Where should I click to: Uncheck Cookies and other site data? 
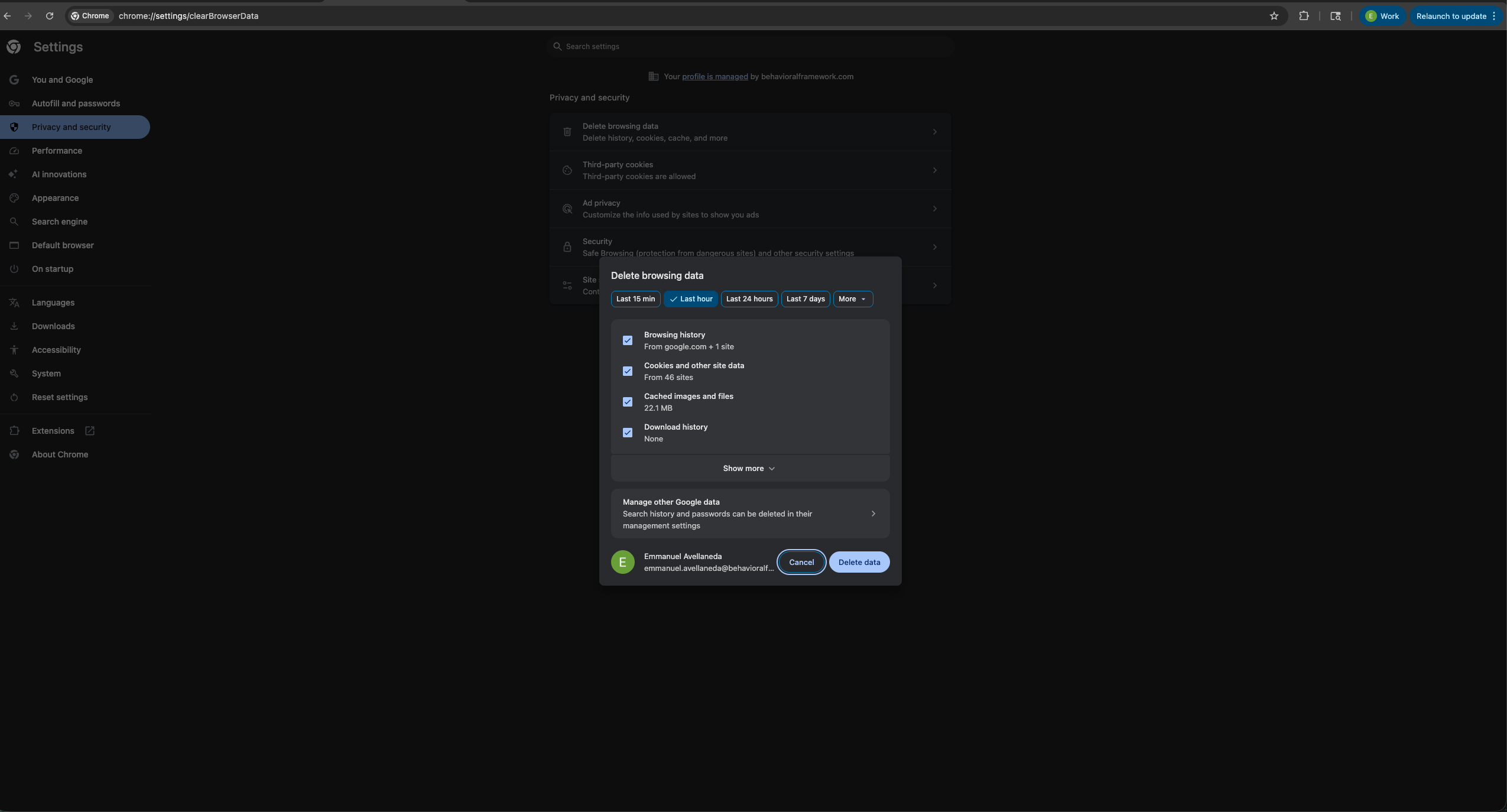coord(628,371)
